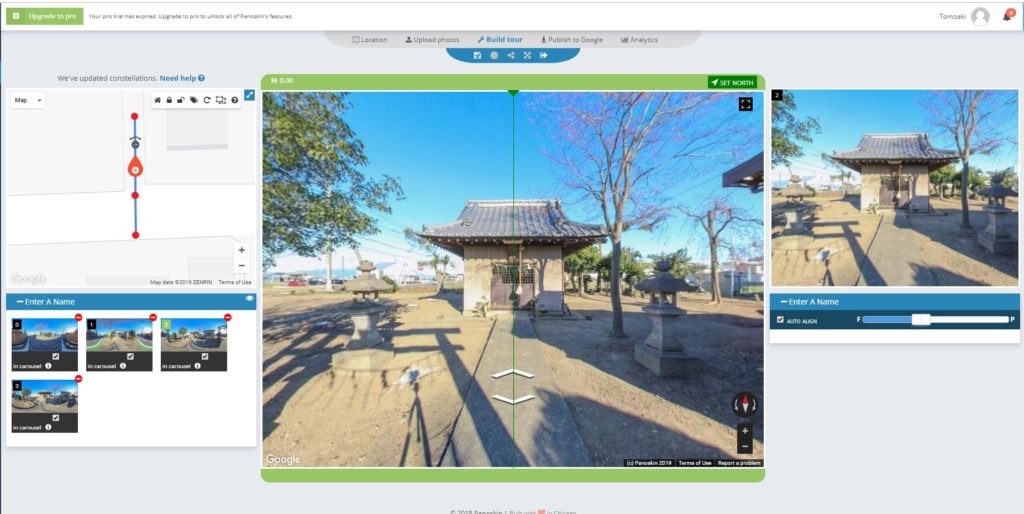Viewport: 1024px width, 514px height.
Task: Expand the map panel with blue arrow icon
Action: pos(249,95)
